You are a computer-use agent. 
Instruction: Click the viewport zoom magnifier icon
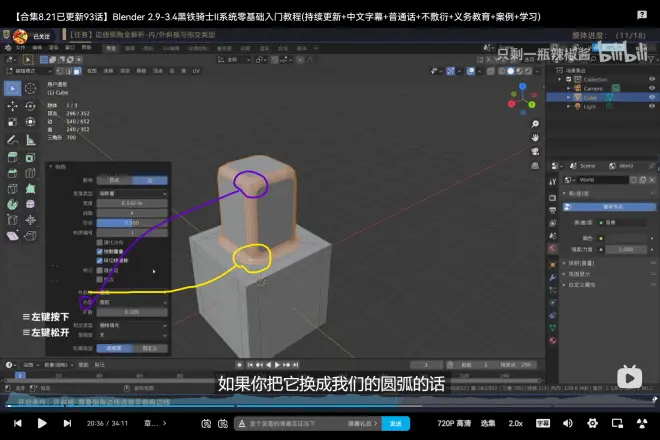click(535, 124)
